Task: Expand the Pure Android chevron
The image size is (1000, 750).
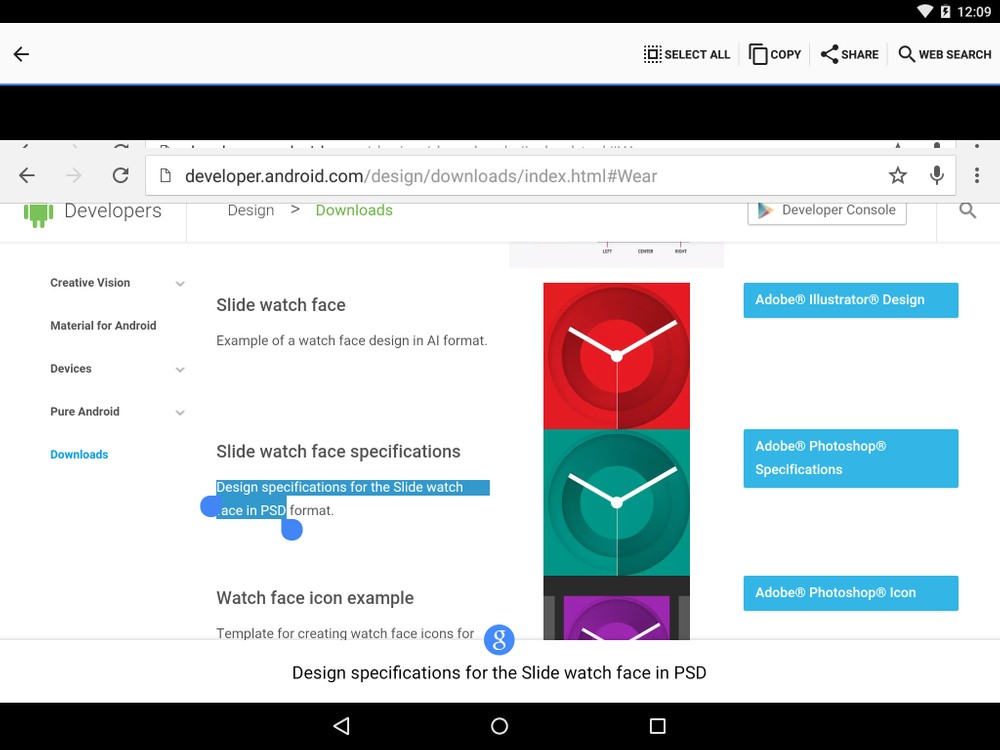Action: click(x=180, y=413)
